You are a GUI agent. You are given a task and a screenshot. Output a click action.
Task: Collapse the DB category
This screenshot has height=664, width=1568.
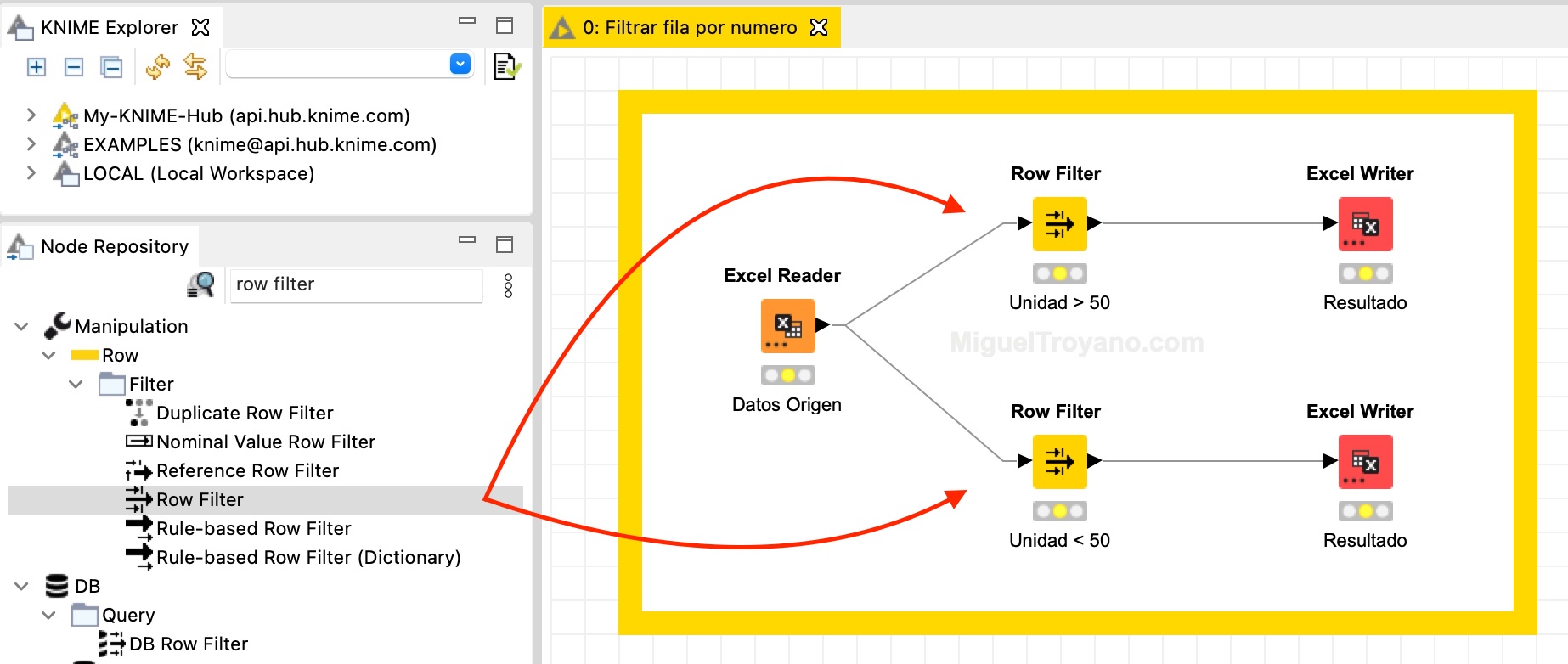pos(21,586)
